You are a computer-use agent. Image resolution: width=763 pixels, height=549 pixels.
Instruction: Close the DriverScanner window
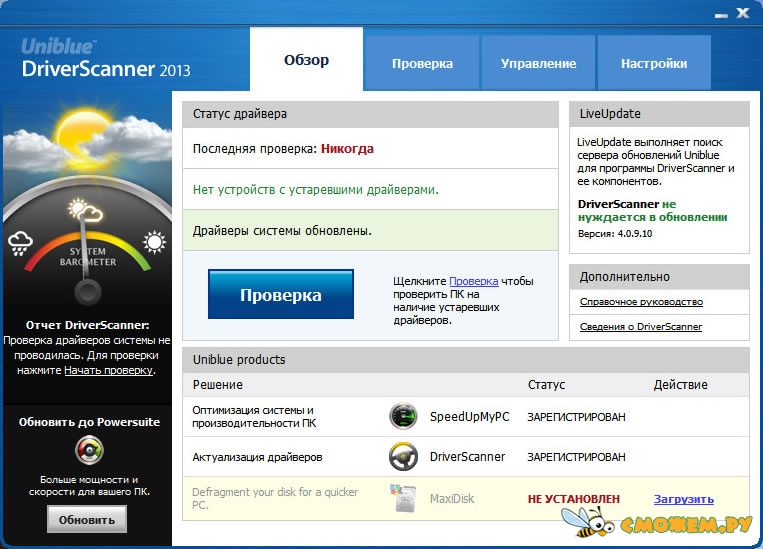click(743, 13)
